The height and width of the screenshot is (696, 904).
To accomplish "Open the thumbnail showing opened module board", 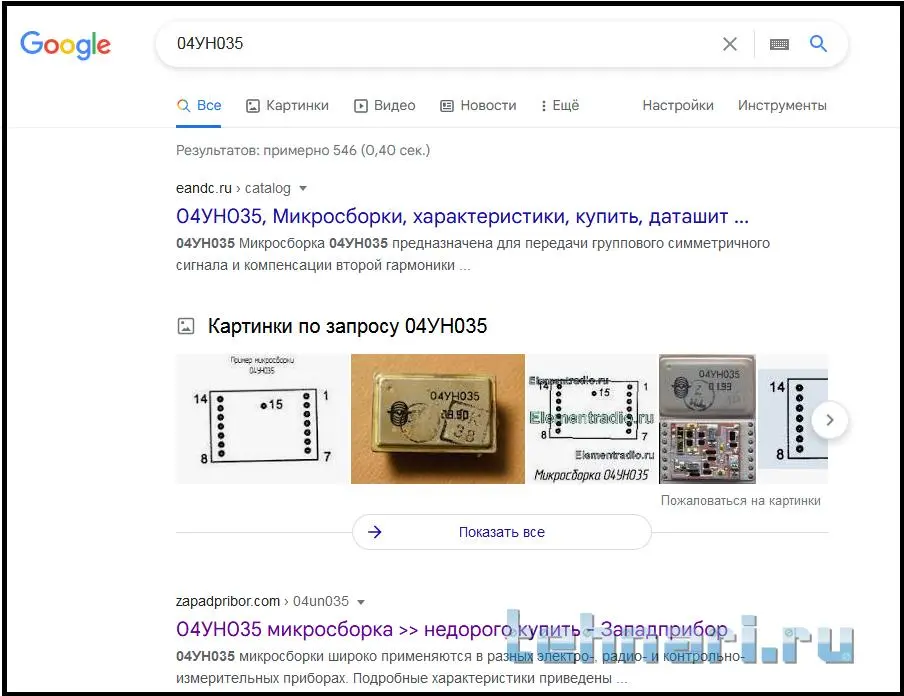I will pyautogui.click(x=707, y=419).
